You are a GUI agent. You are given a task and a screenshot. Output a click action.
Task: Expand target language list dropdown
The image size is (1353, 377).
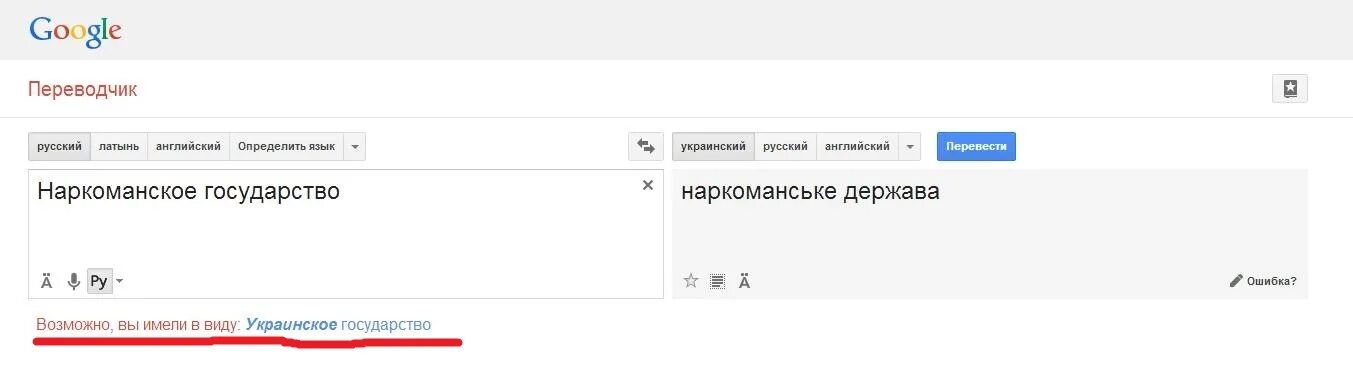point(909,146)
